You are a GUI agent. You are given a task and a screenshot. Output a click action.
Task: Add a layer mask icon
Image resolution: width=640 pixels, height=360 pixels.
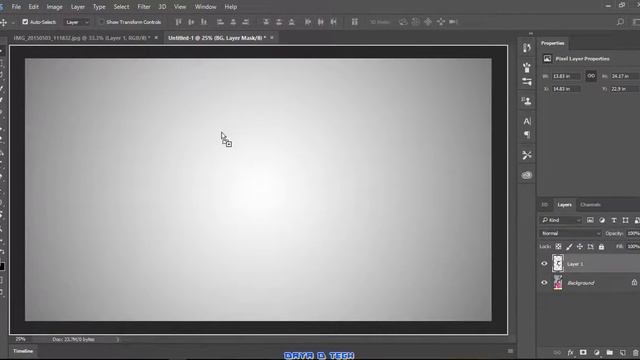583,353
